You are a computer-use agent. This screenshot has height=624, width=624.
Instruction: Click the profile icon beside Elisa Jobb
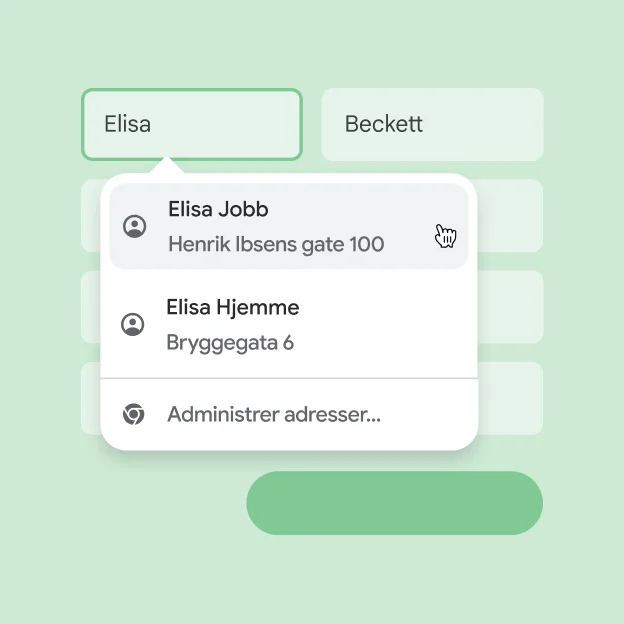(134, 227)
